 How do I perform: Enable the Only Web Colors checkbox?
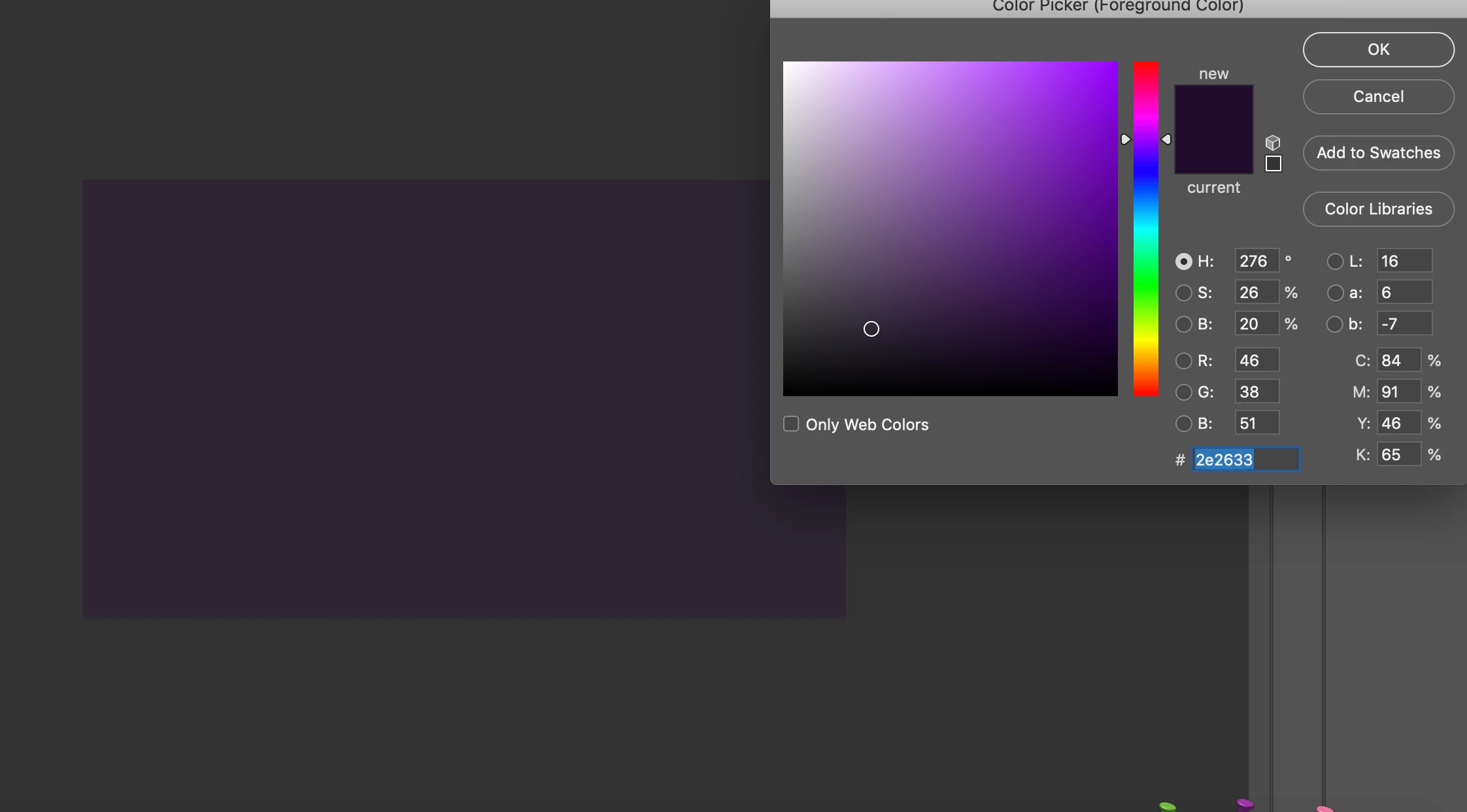coord(791,424)
